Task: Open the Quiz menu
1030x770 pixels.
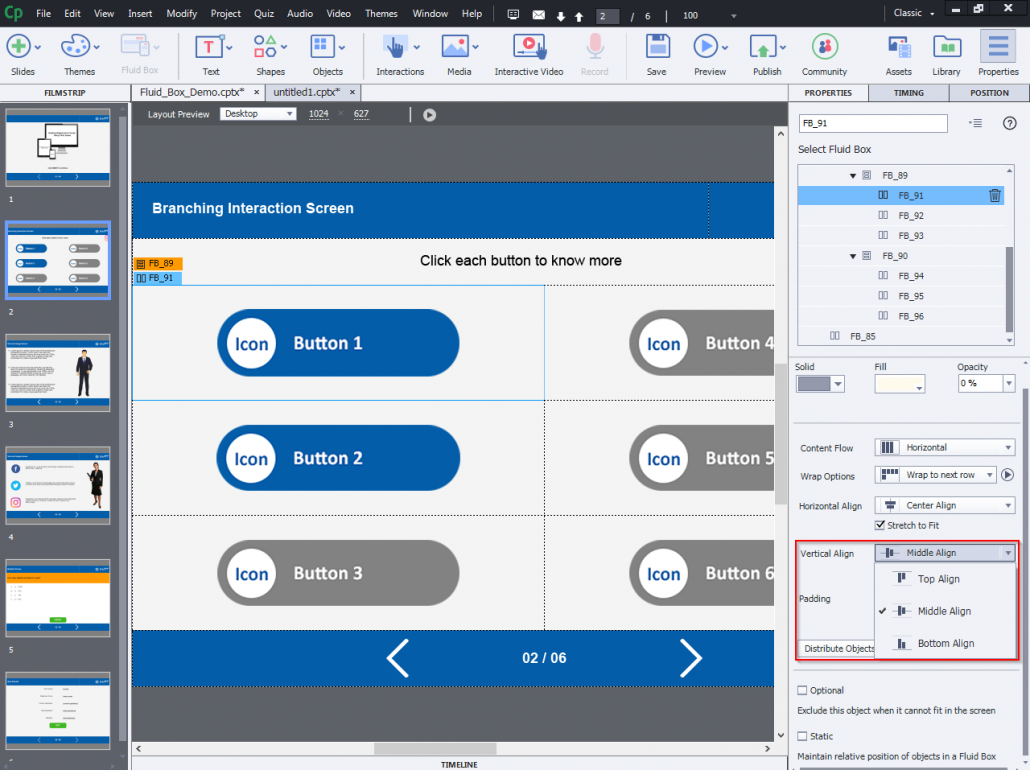Action: click(263, 14)
